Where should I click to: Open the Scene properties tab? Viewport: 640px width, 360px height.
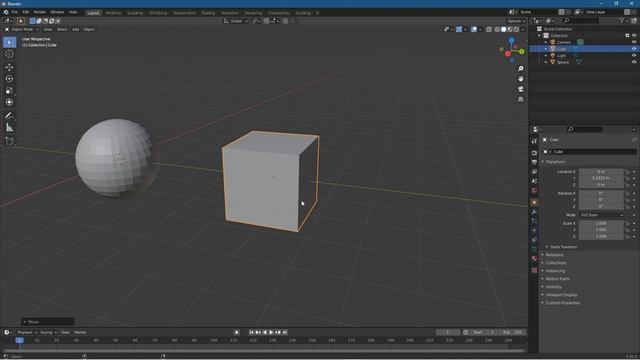click(x=534, y=181)
